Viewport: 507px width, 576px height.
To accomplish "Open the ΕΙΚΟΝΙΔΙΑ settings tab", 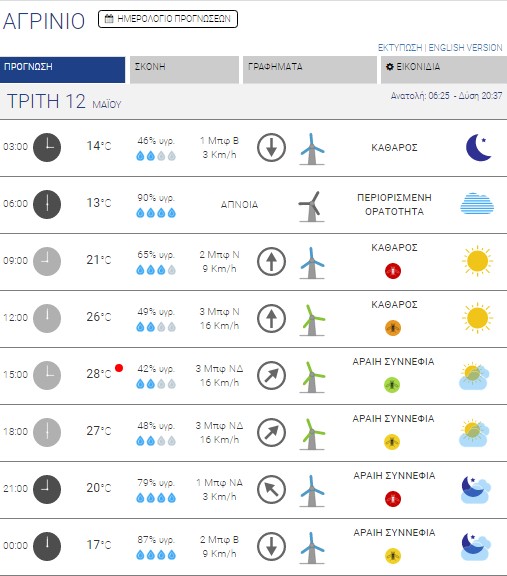I will (444, 70).
